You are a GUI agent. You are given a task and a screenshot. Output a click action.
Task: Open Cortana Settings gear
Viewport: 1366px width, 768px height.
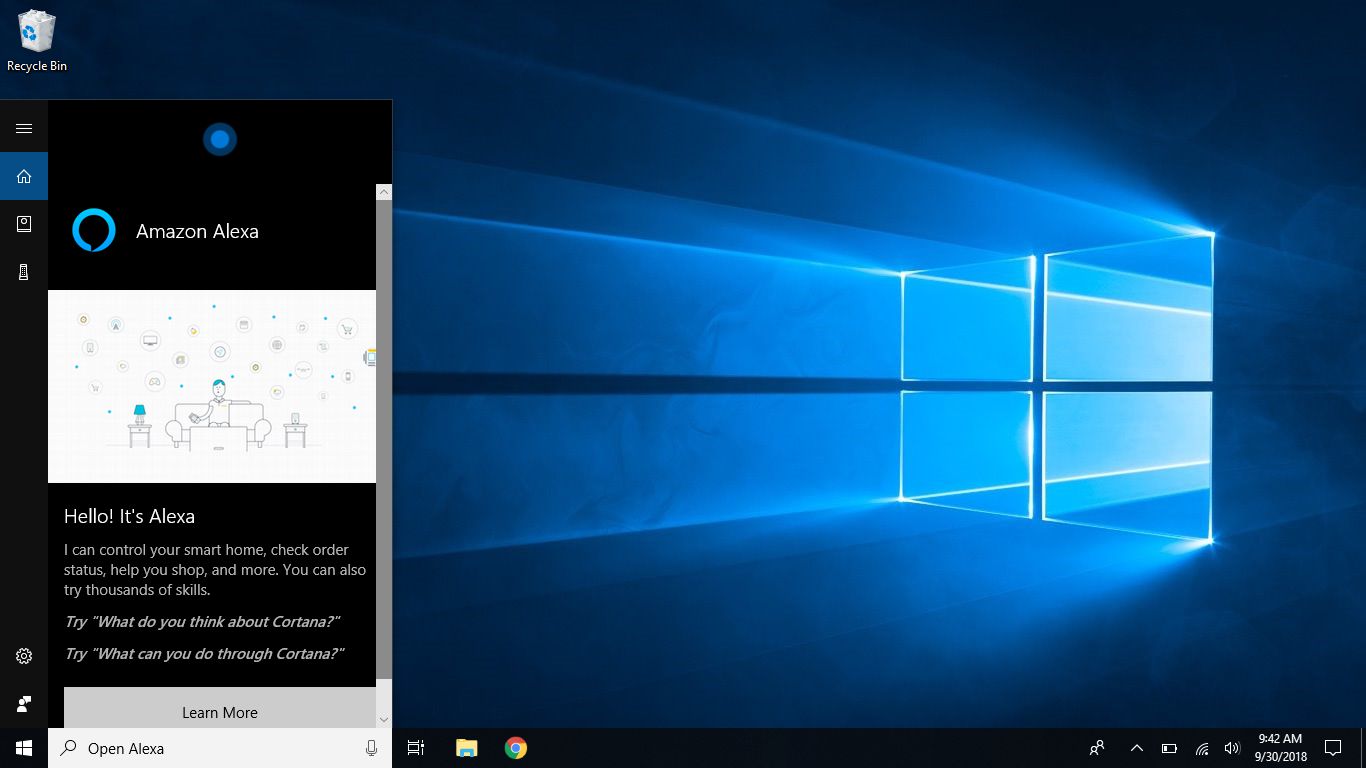(x=24, y=656)
